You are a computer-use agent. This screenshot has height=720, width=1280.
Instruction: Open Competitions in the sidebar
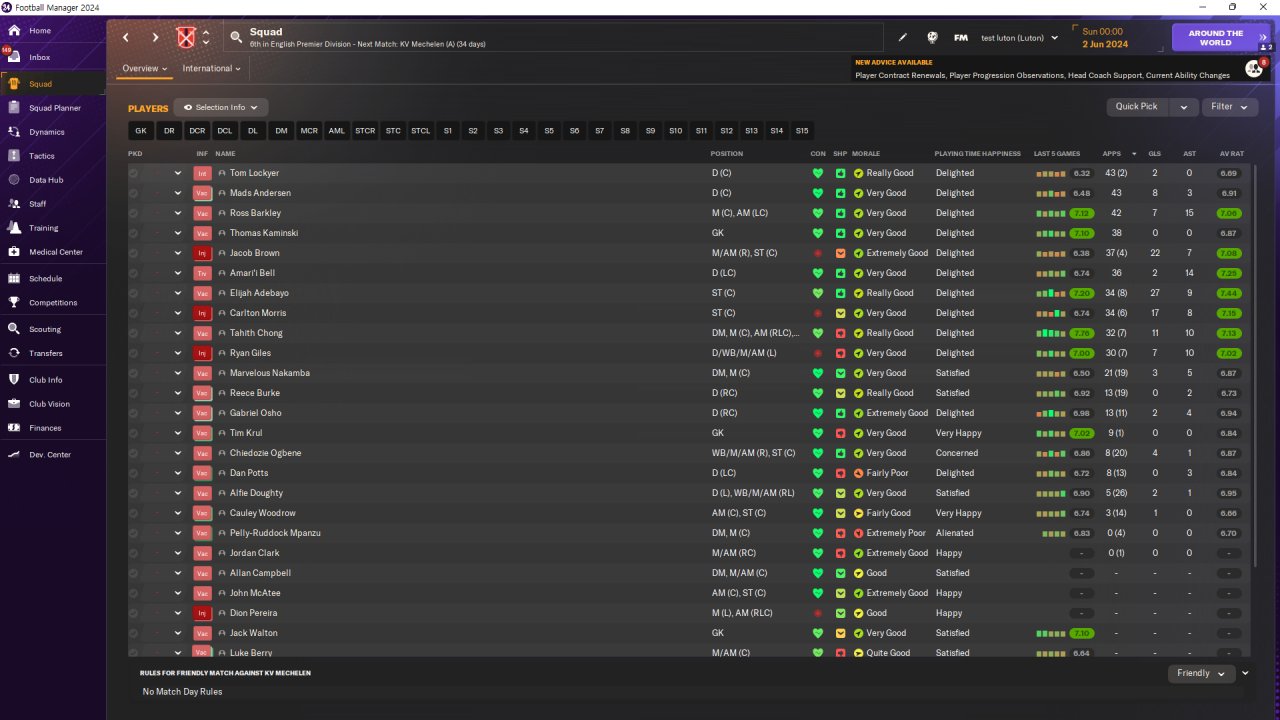tap(54, 303)
